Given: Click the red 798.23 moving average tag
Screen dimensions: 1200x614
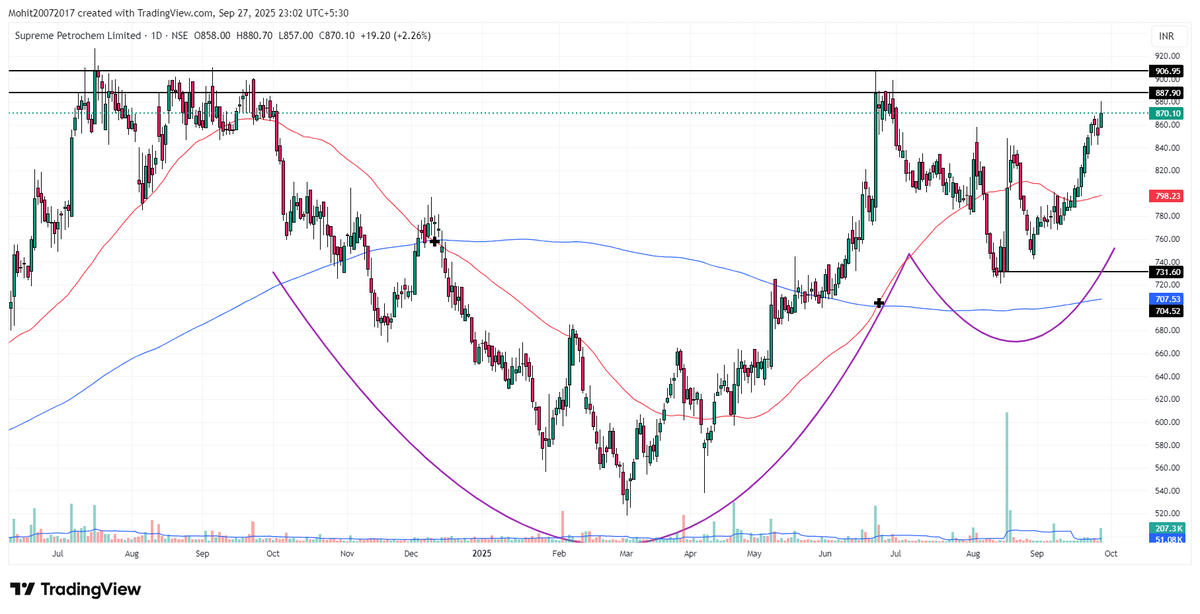Looking at the screenshot, I should pyautogui.click(x=1167, y=196).
